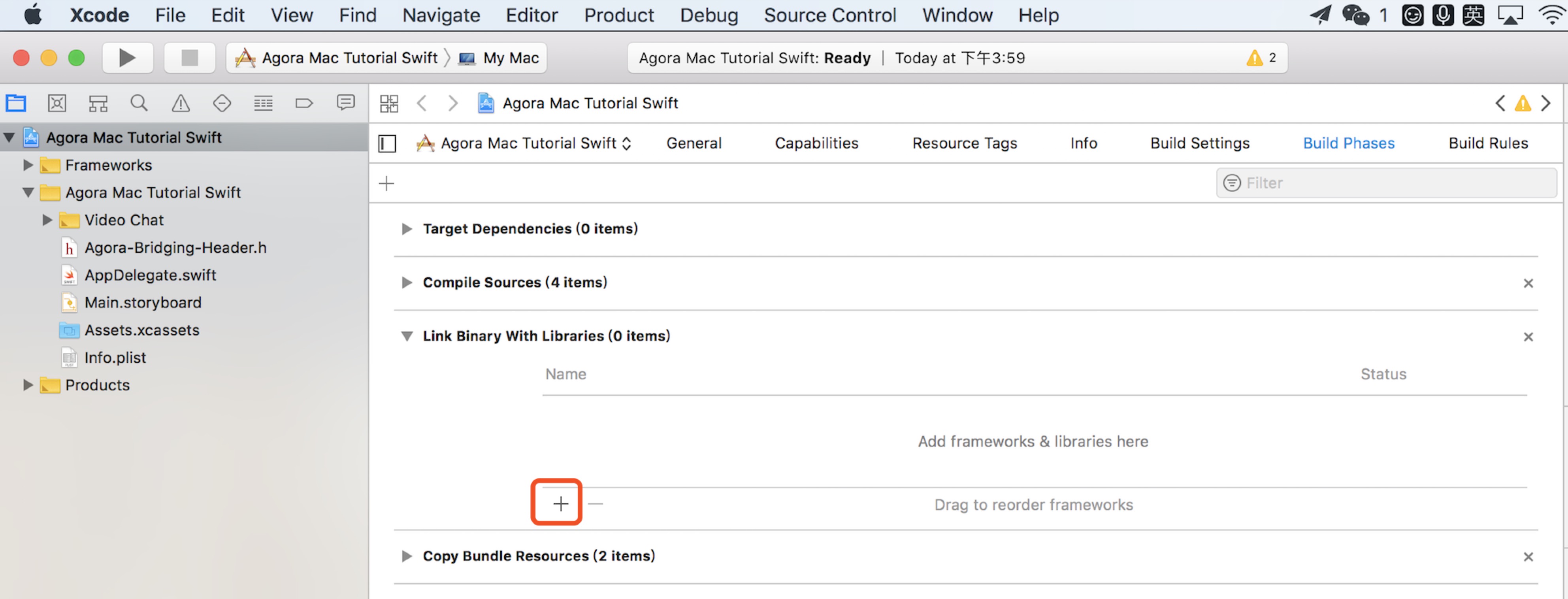Add a new build phase with plus
The image size is (1568, 599).
[x=386, y=183]
